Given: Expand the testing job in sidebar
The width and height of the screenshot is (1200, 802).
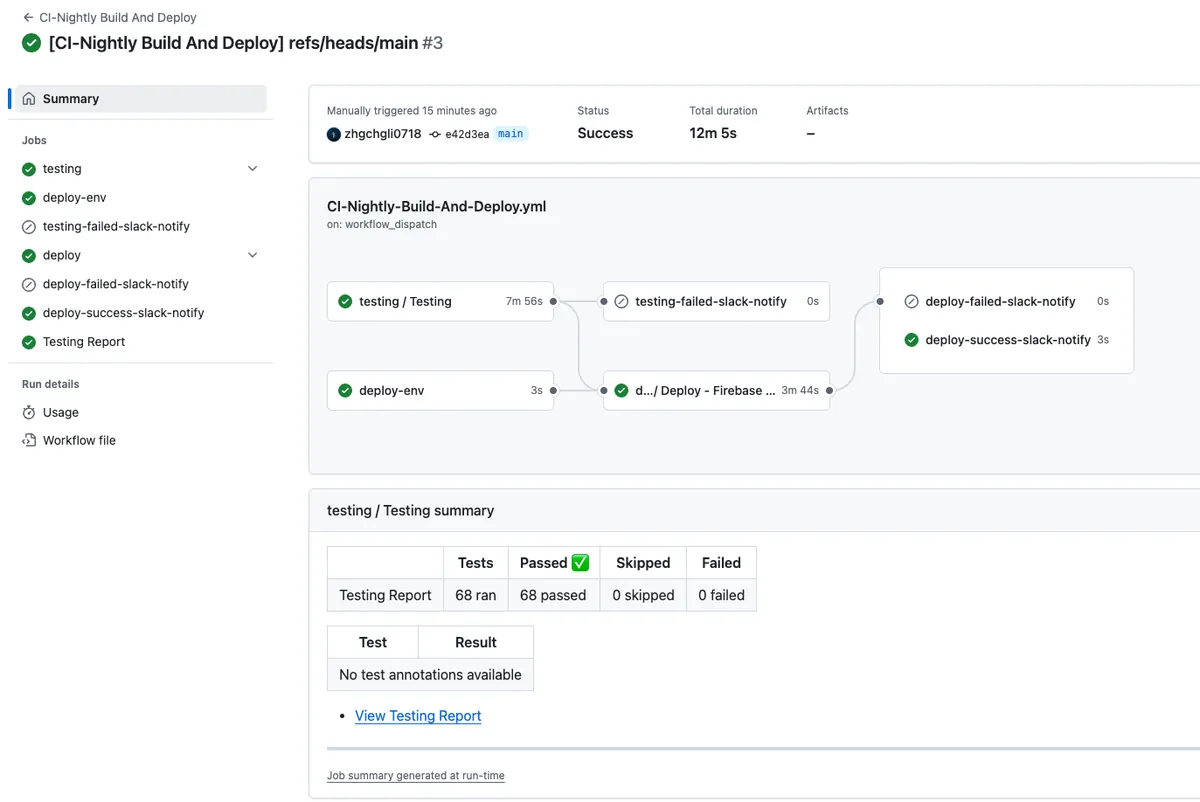Looking at the screenshot, I should [x=252, y=169].
